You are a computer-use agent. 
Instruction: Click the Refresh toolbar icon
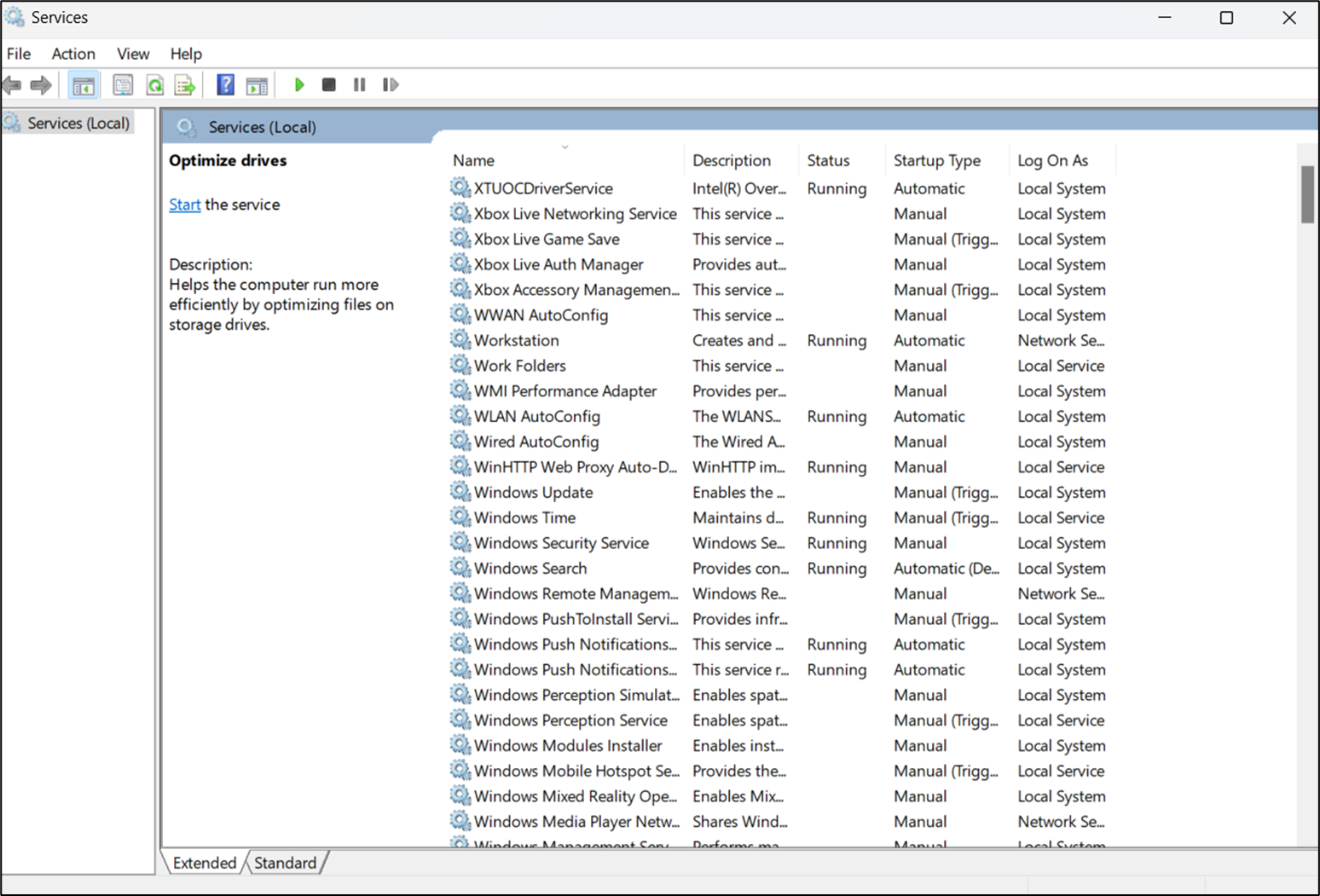point(154,85)
